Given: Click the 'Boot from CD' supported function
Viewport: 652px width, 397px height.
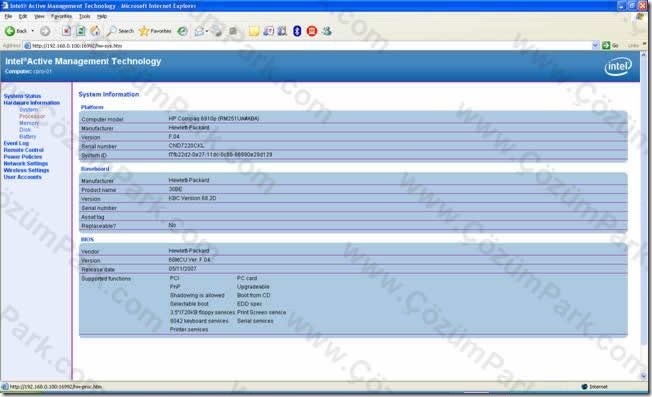Looking at the screenshot, I should [254, 295].
